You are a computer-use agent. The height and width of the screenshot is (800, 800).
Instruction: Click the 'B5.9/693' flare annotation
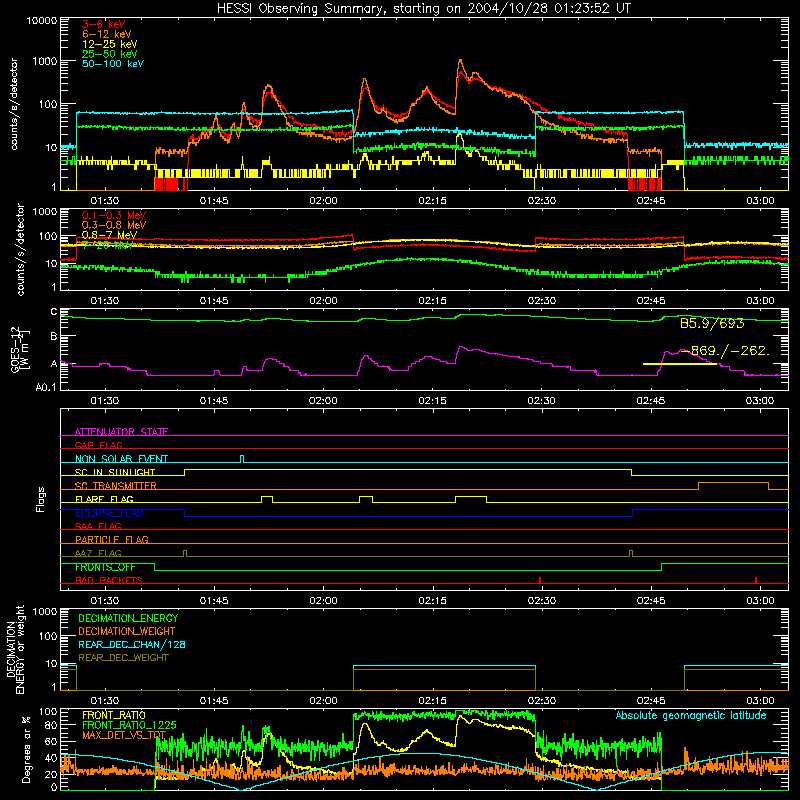(712, 323)
